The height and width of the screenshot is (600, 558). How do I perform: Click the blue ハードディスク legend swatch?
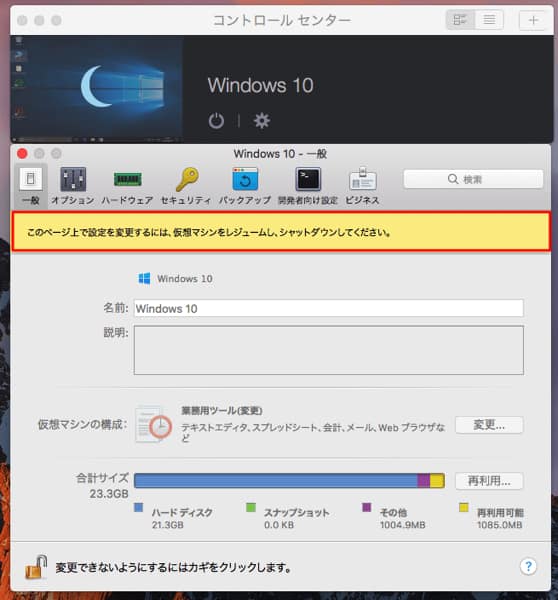coord(139,508)
